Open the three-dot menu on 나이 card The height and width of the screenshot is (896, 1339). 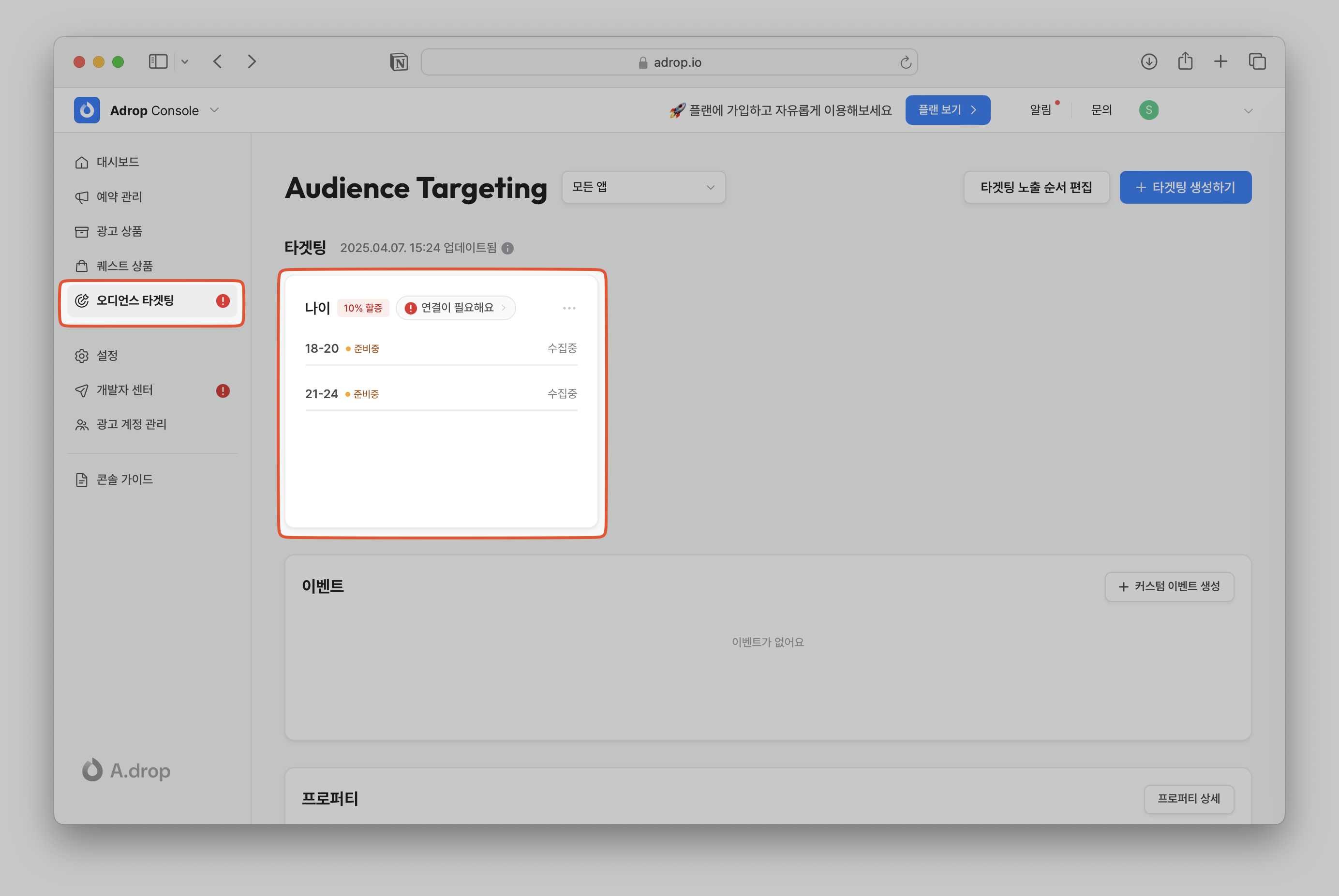point(569,308)
